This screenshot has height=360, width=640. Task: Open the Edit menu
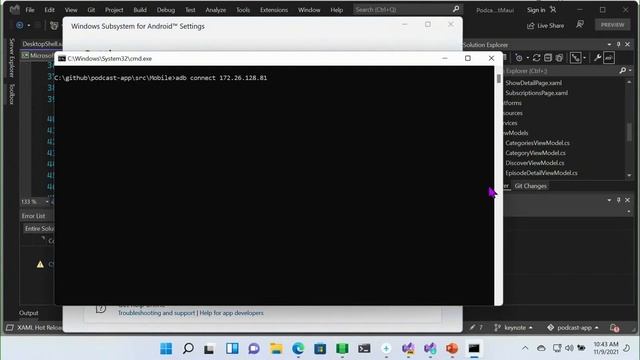point(49,10)
